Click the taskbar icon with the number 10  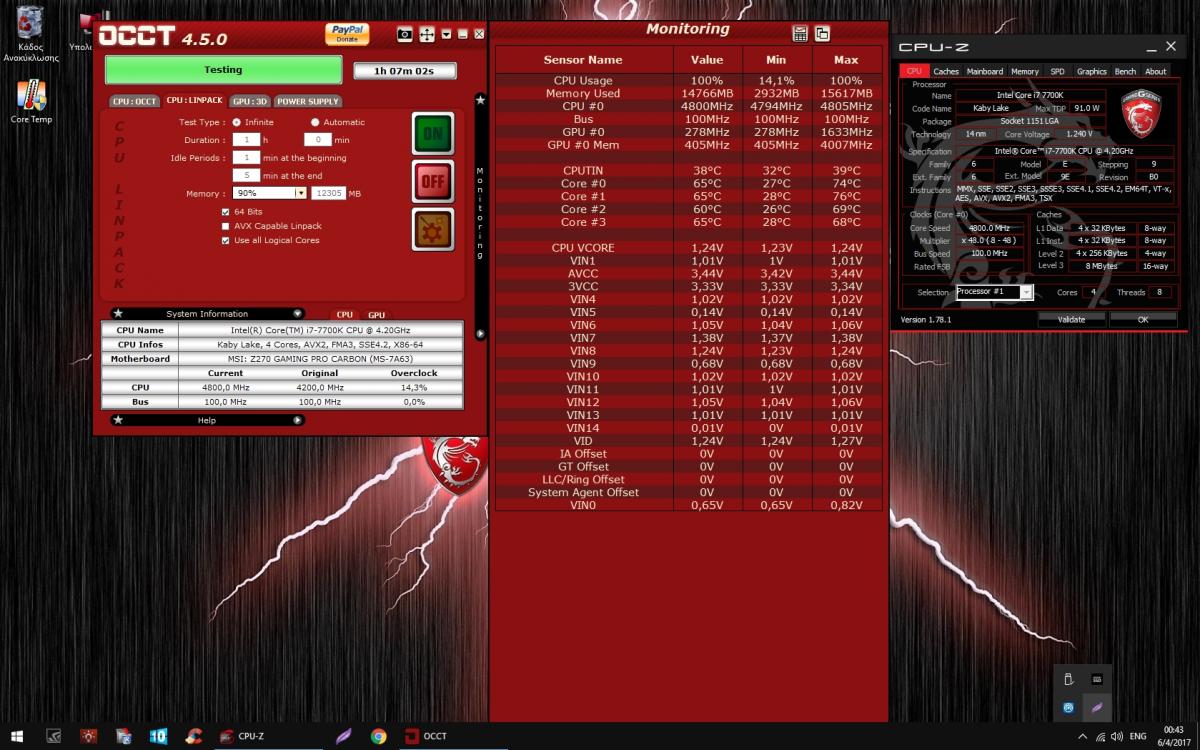158,736
